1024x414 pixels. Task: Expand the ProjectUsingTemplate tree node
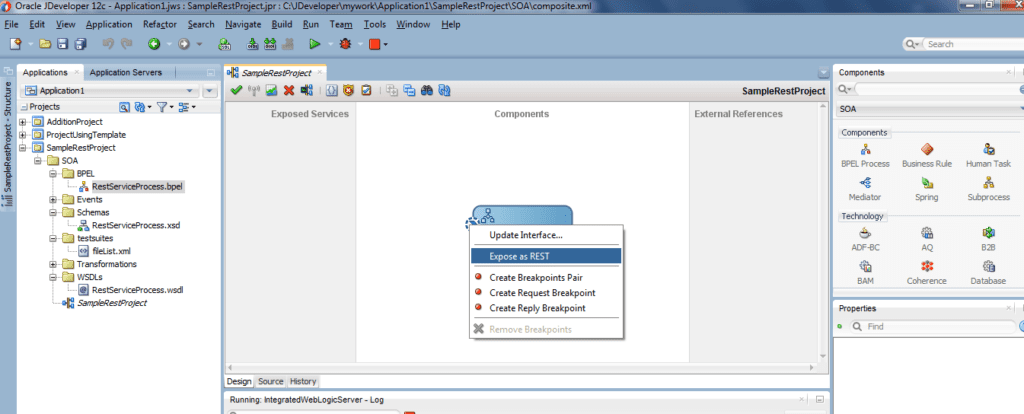24,135
